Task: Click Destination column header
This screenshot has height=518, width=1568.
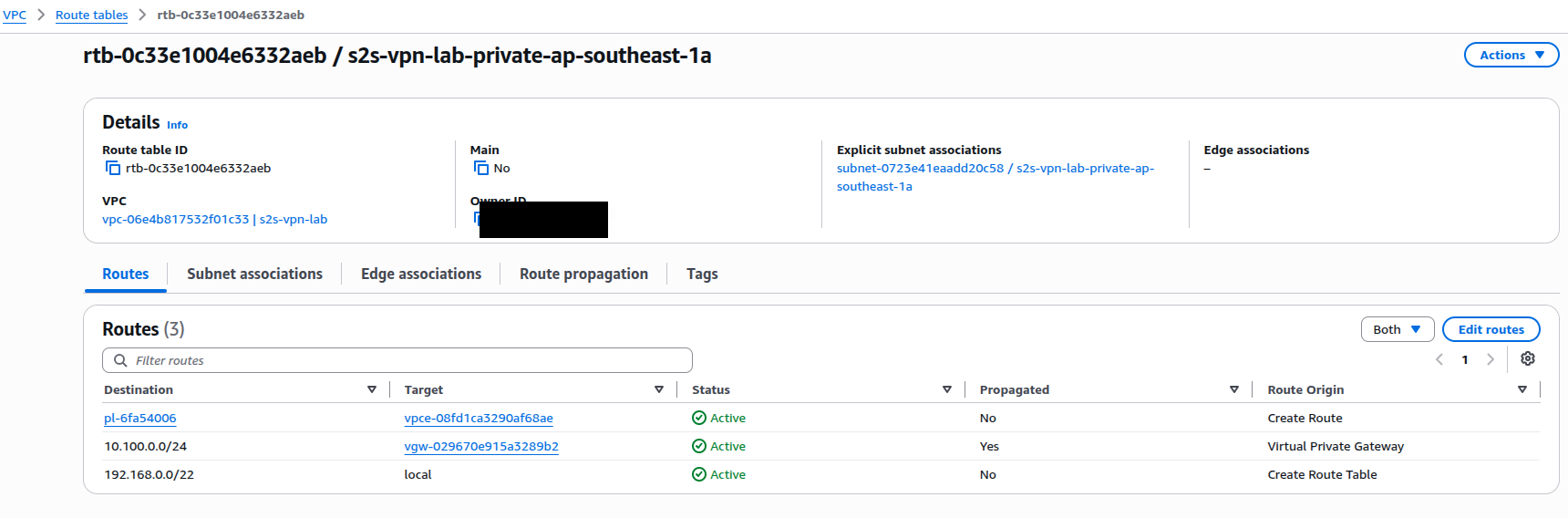Action: pyautogui.click(x=139, y=389)
